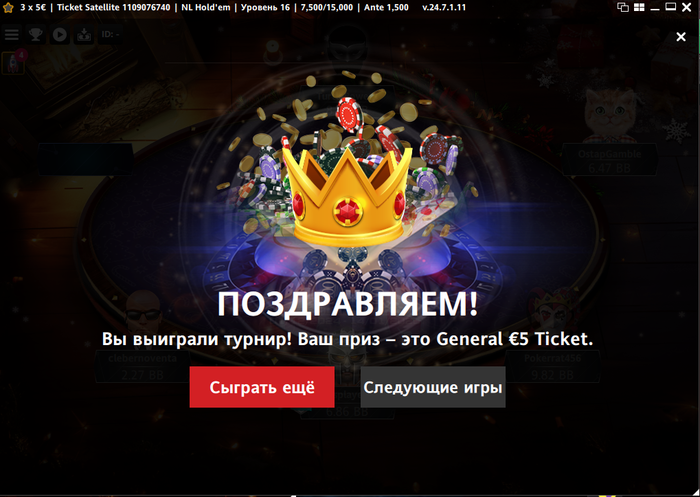This screenshot has height=497, width=700.
Task: Click the 'ПОЗДРАВЛЯЕМ!' heading text
Action: (347, 305)
